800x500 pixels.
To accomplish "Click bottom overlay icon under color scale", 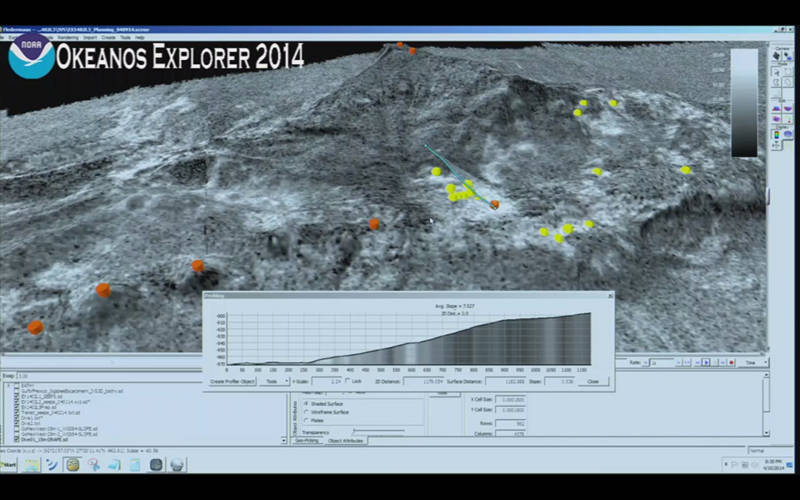I will [x=776, y=145].
